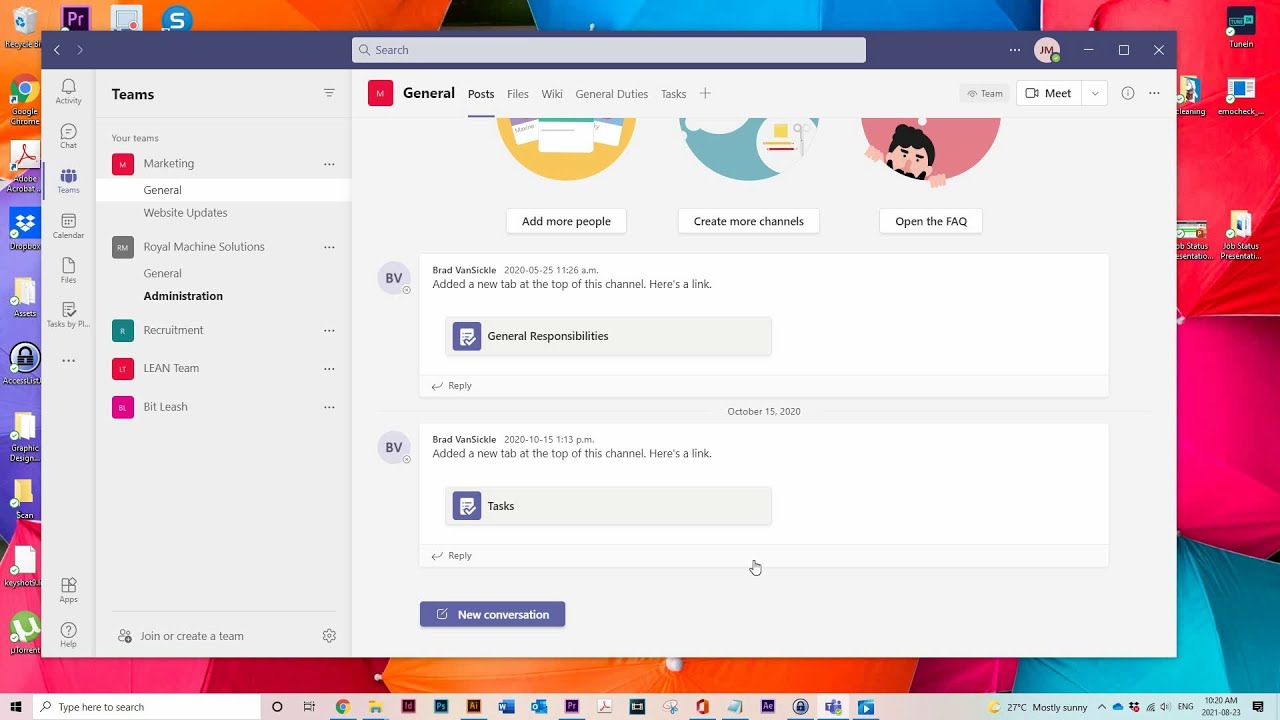Click the New conversation button
This screenshot has width=1280, height=720.
(x=492, y=614)
